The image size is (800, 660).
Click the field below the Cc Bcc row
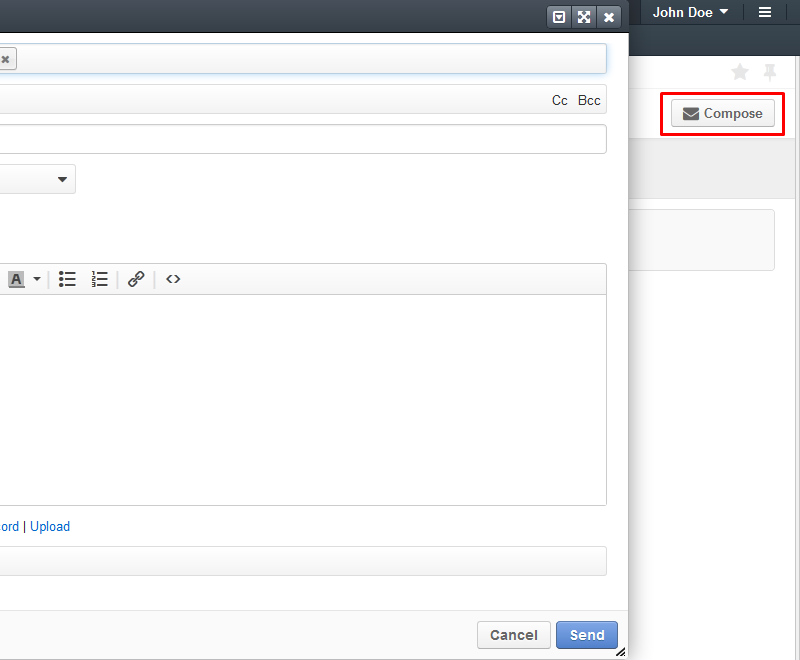[x=303, y=139]
